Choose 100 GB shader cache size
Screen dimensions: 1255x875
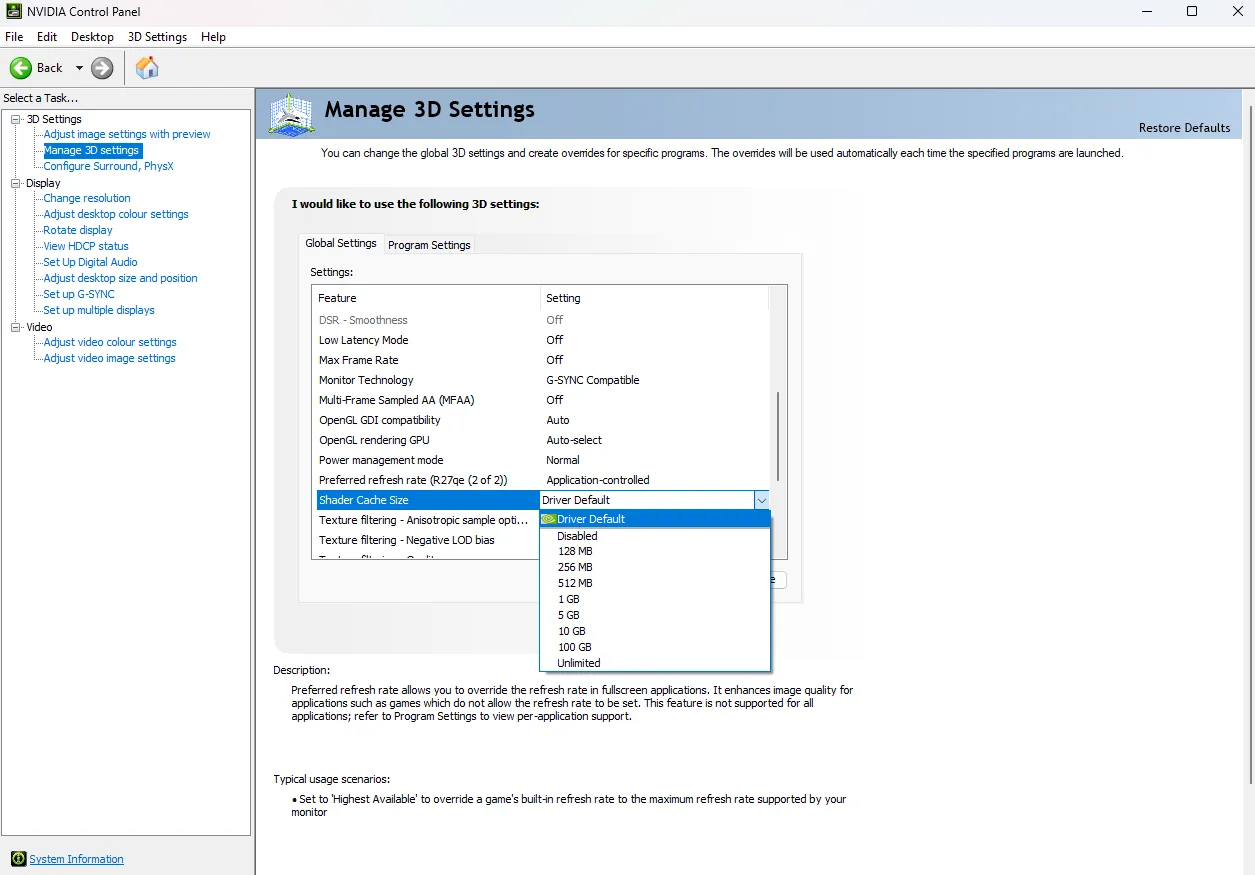click(655, 647)
